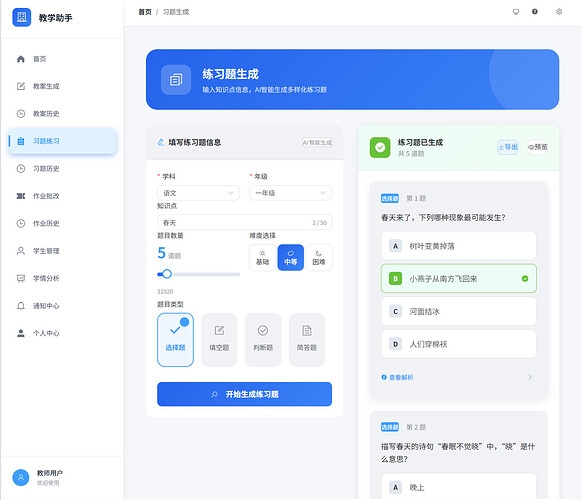
Task: Click the 题目数量 slider handle
Action: point(167,274)
